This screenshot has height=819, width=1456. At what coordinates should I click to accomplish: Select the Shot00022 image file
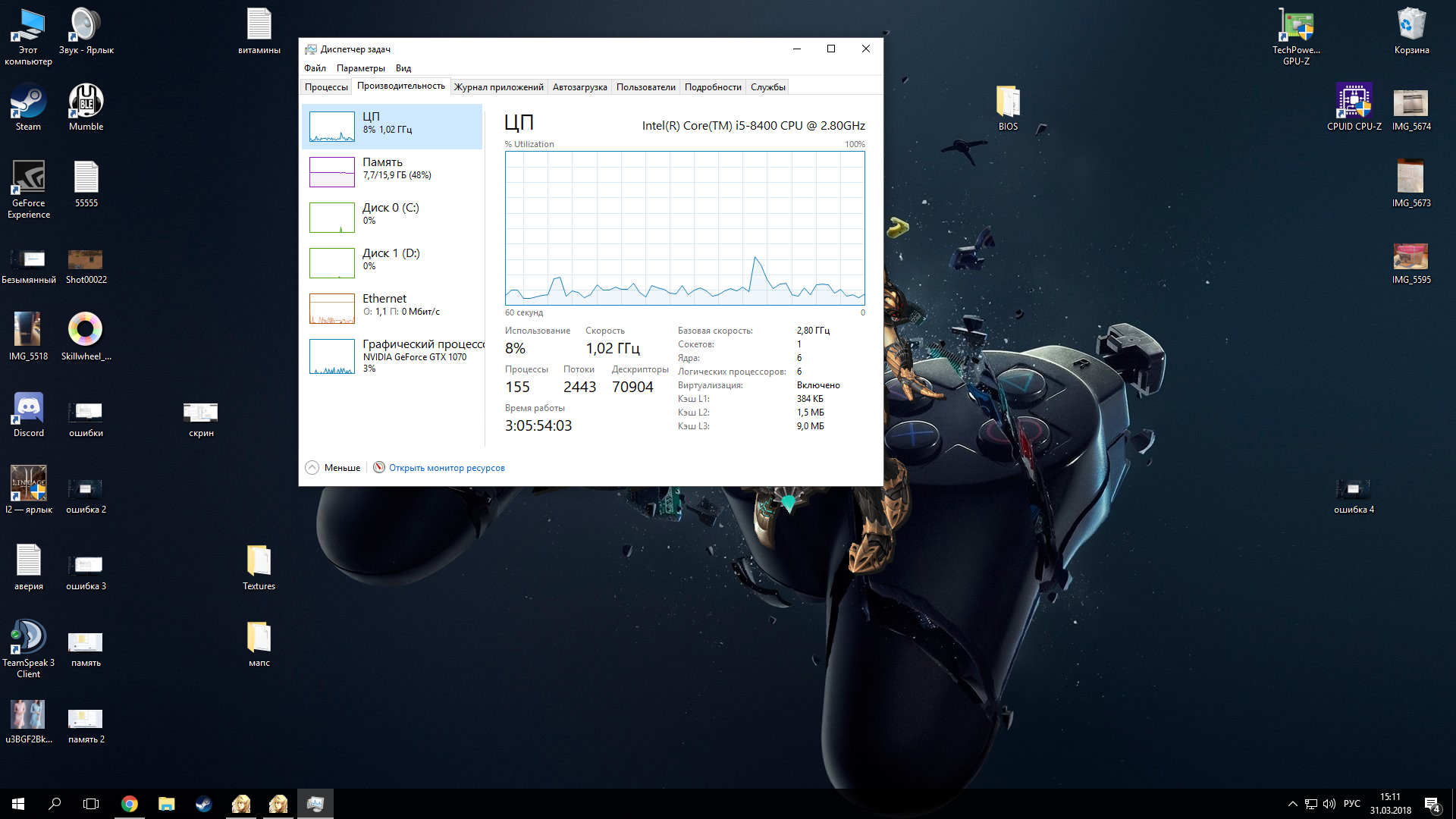(86, 266)
